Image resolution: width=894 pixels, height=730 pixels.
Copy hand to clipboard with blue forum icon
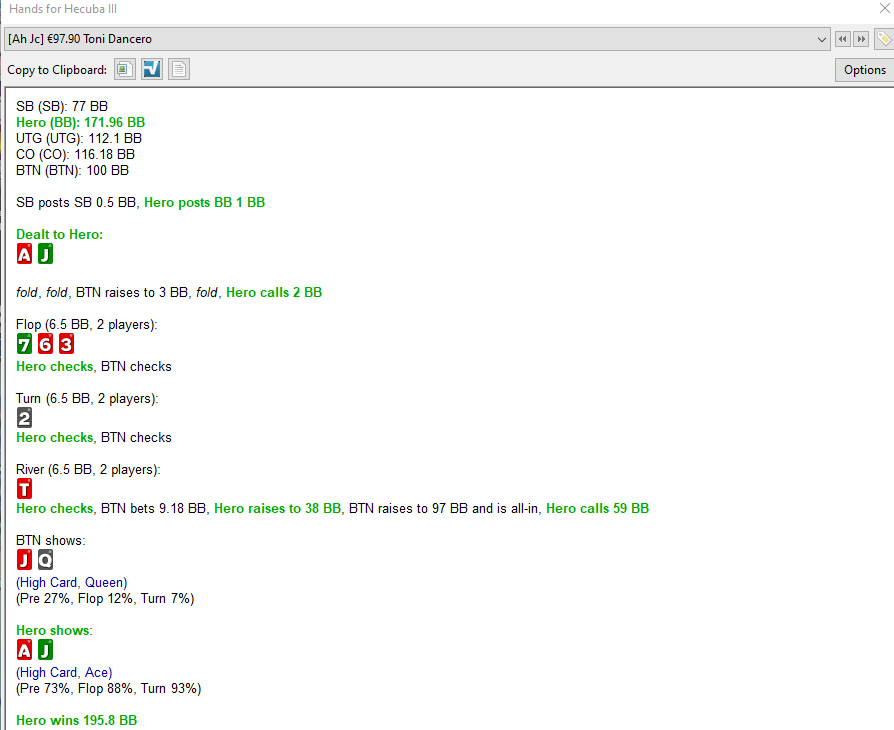[x=152, y=70]
